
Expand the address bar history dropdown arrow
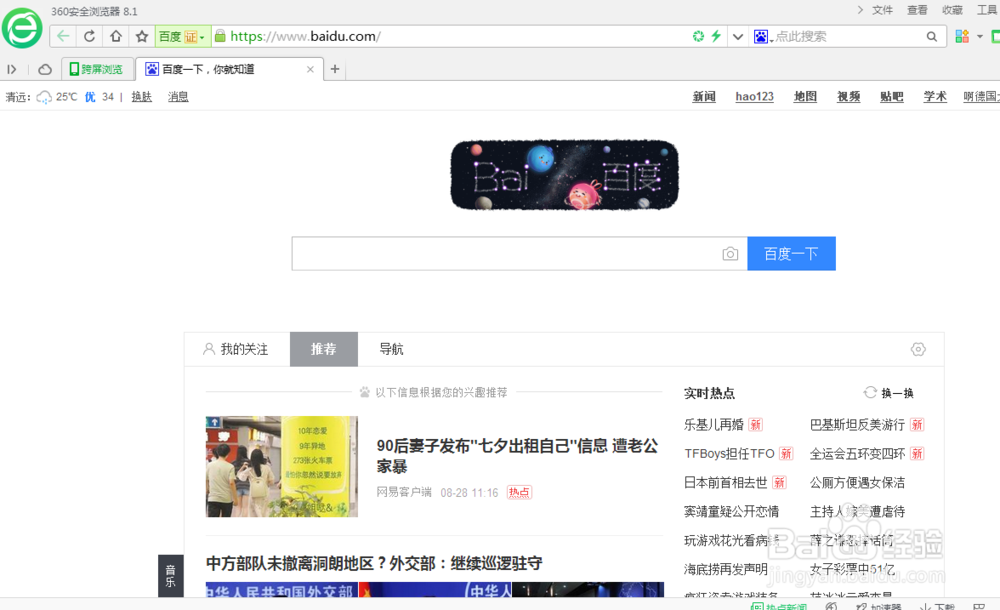click(x=738, y=35)
